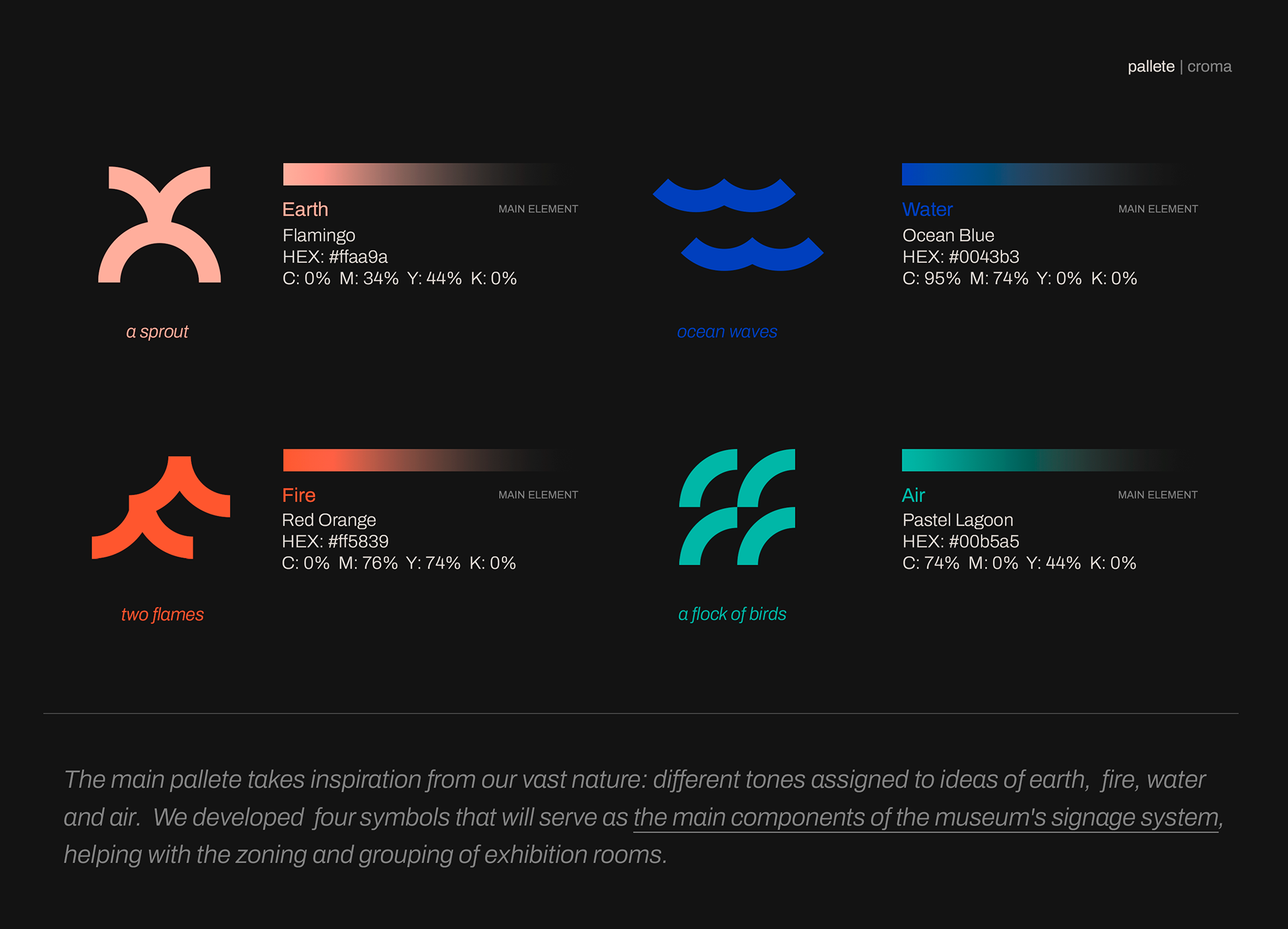
Task: Click the pink Earth sprout symbol
Action: click(160, 224)
